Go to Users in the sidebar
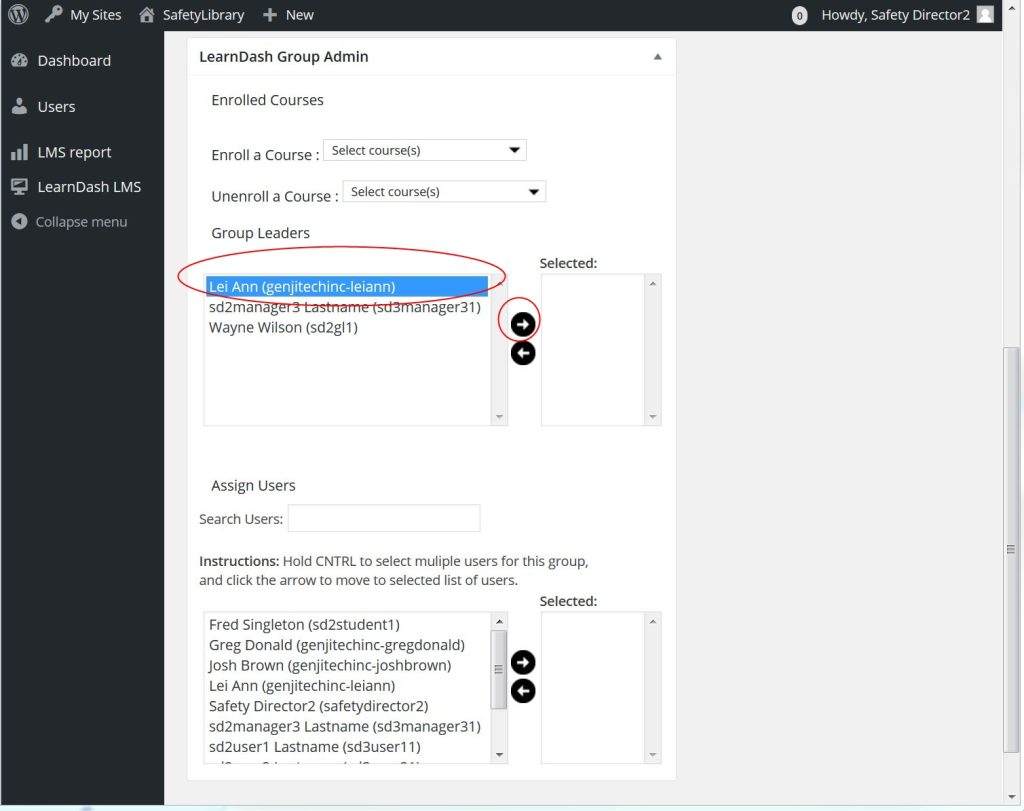 pyautogui.click(x=56, y=107)
